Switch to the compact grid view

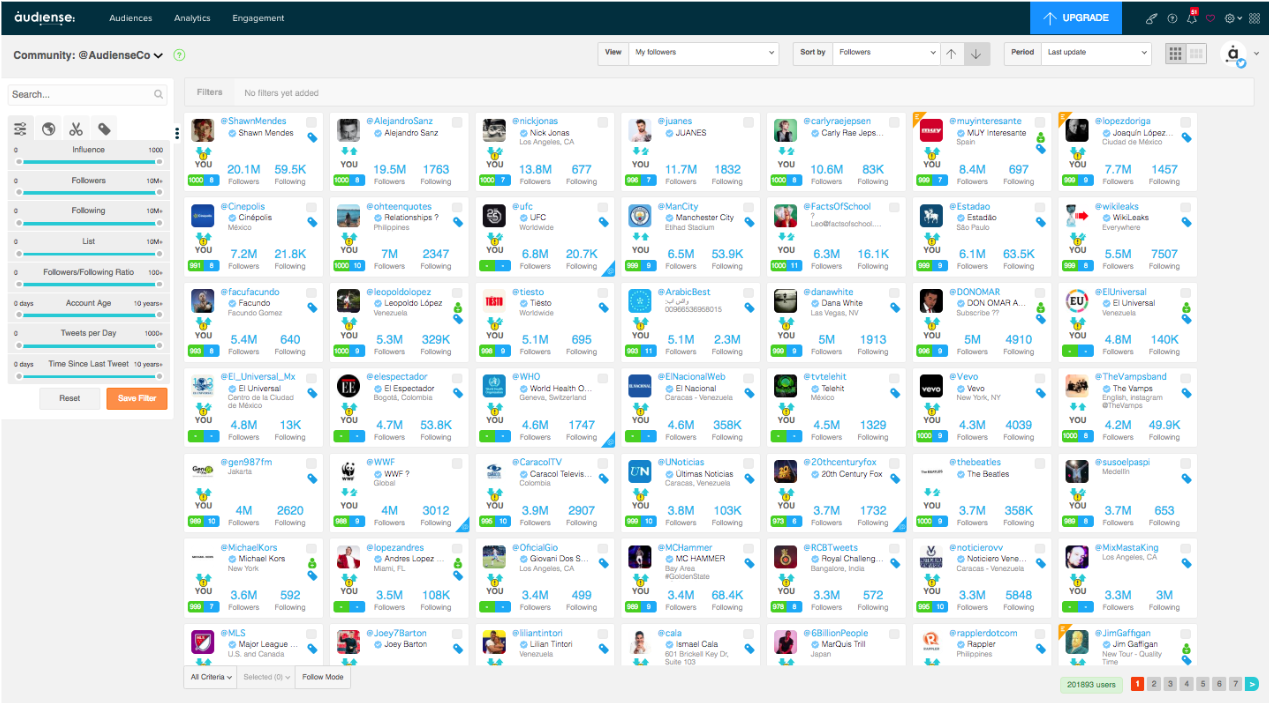pos(1196,53)
